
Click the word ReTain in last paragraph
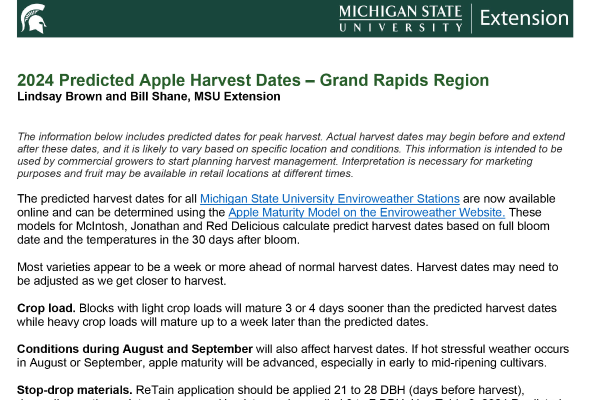point(155,390)
